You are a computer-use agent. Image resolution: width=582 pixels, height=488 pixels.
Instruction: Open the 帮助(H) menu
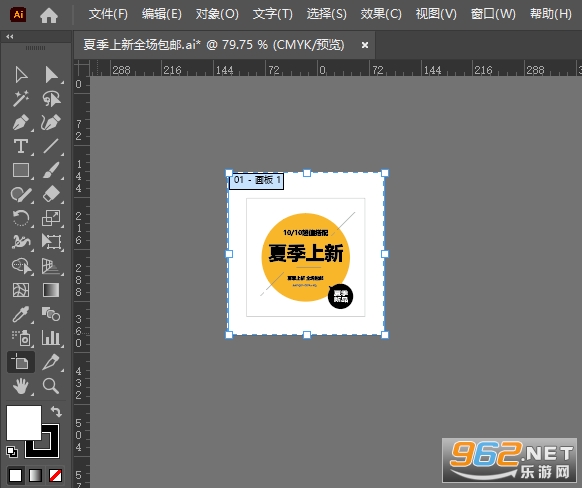tap(551, 14)
